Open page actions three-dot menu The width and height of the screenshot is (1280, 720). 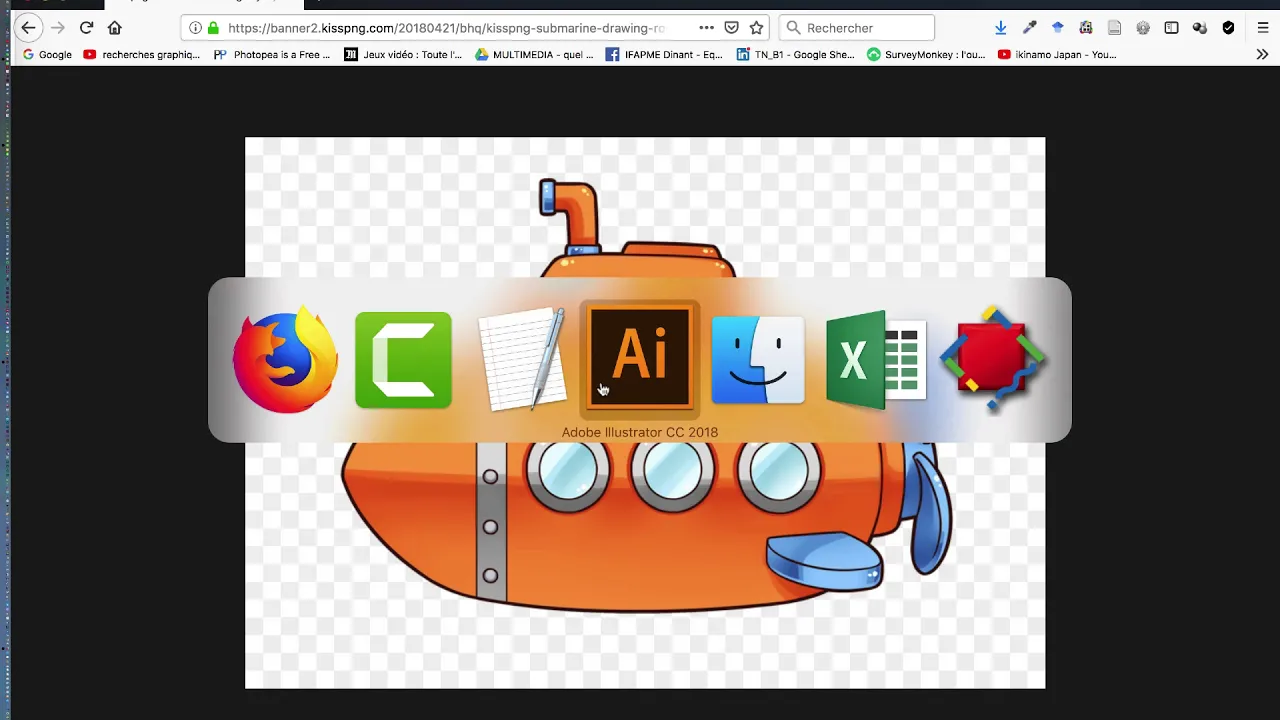coord(706,28)
